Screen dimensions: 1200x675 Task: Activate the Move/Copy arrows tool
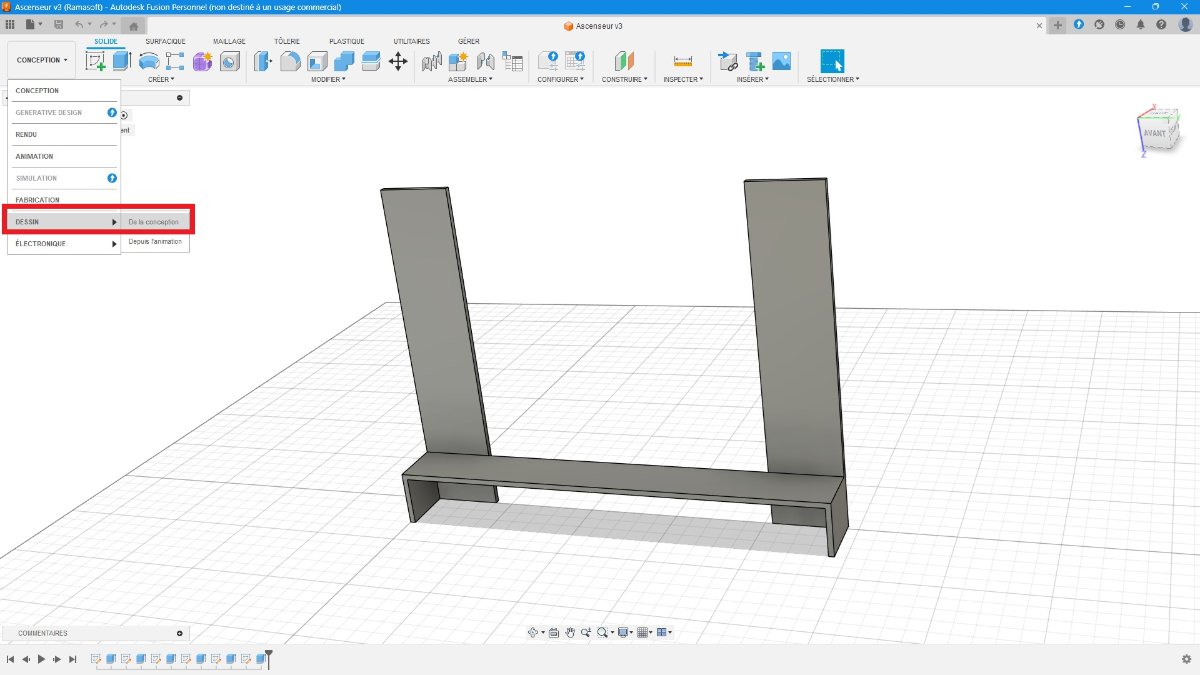[x=397, y=61]
